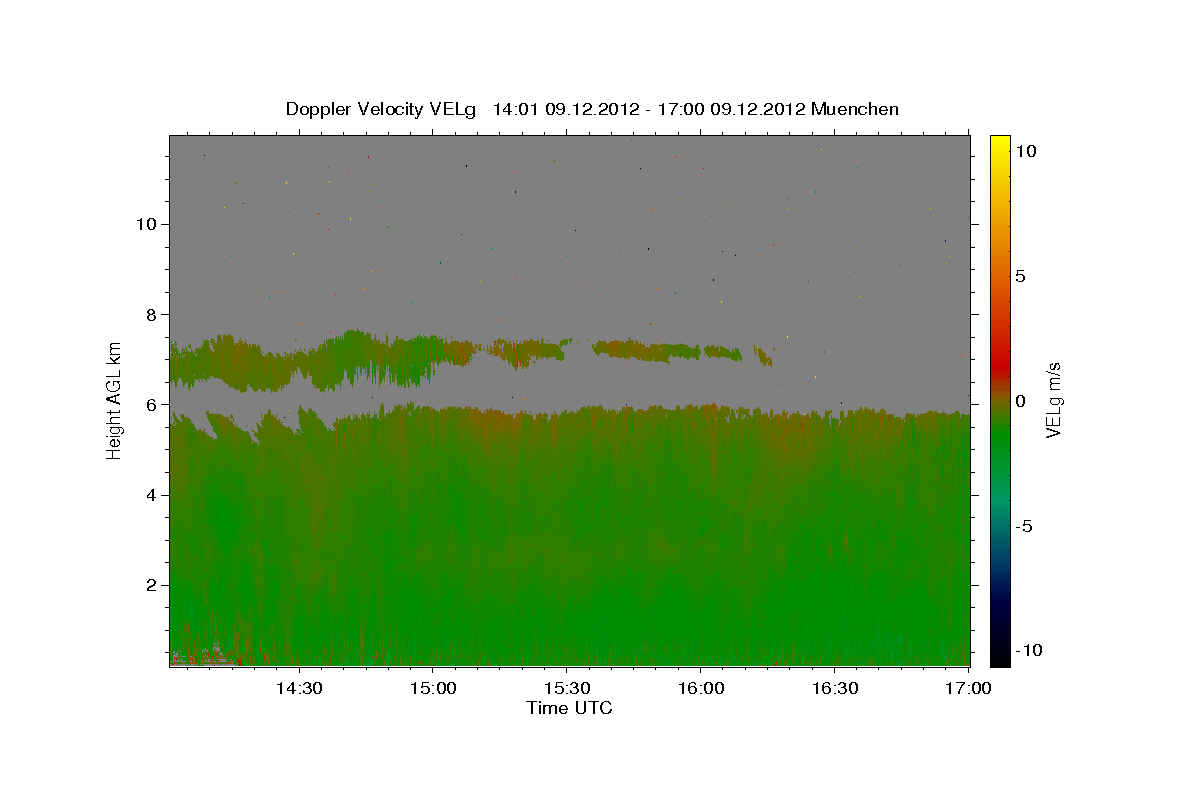This screenshot has width=1200, height=800.
Task: Click the colorbar tick label 0
Action: [x=1020, y=401]
